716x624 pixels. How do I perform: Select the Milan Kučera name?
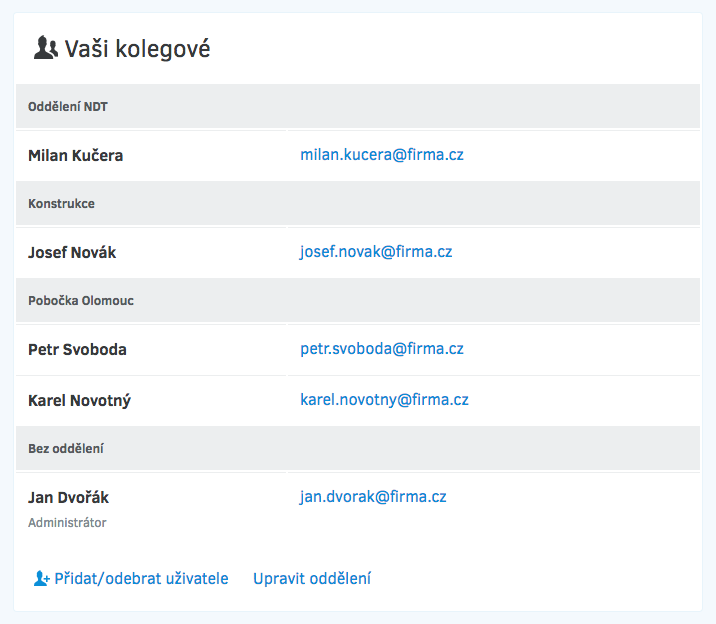tap(75, 156)
